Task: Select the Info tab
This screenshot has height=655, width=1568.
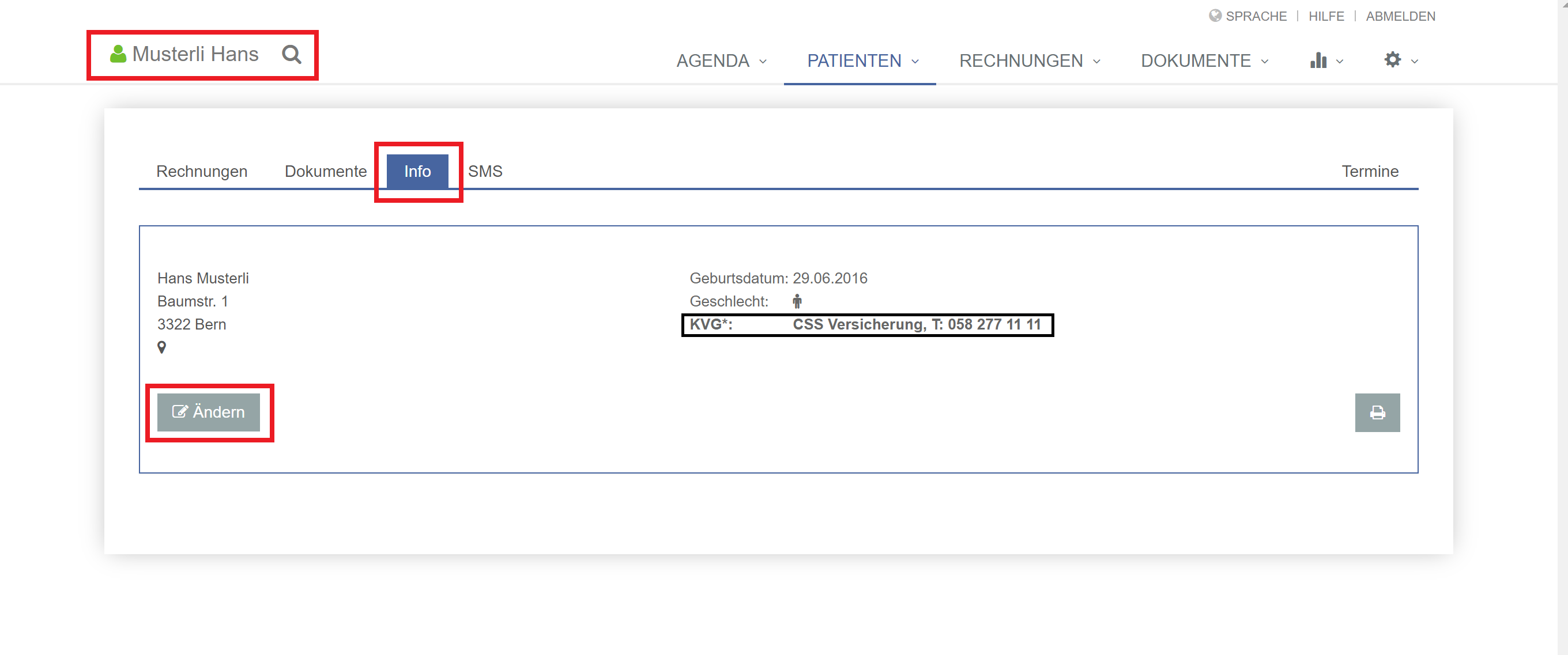Action: 417,172
